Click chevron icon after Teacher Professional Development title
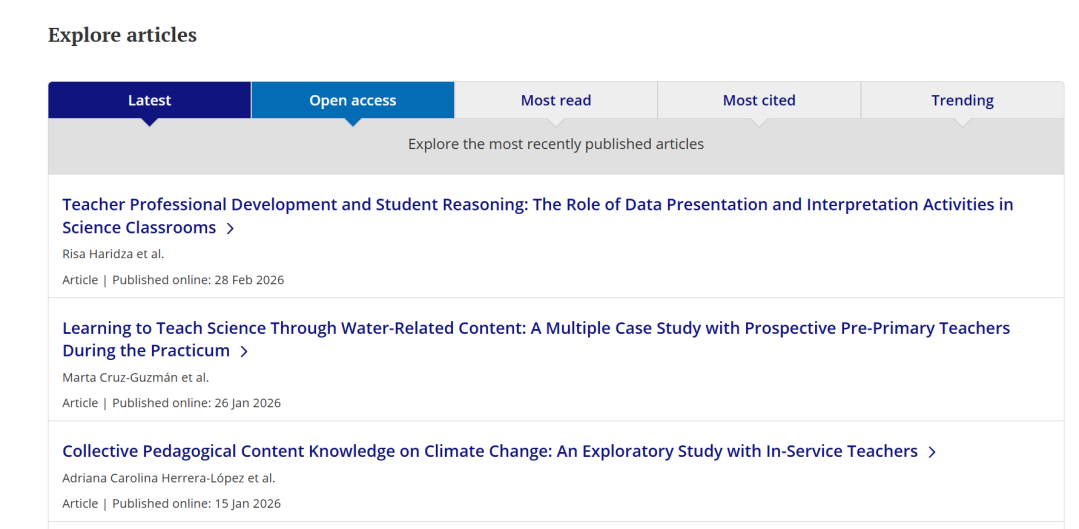Screen dimensions: 1079x529 [230, 228]
